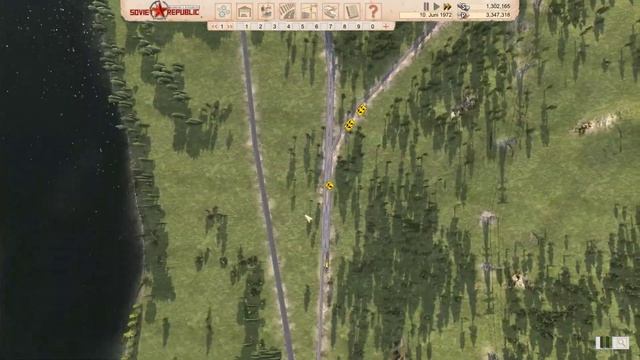Select quick slot 3

tap(274, 27)
